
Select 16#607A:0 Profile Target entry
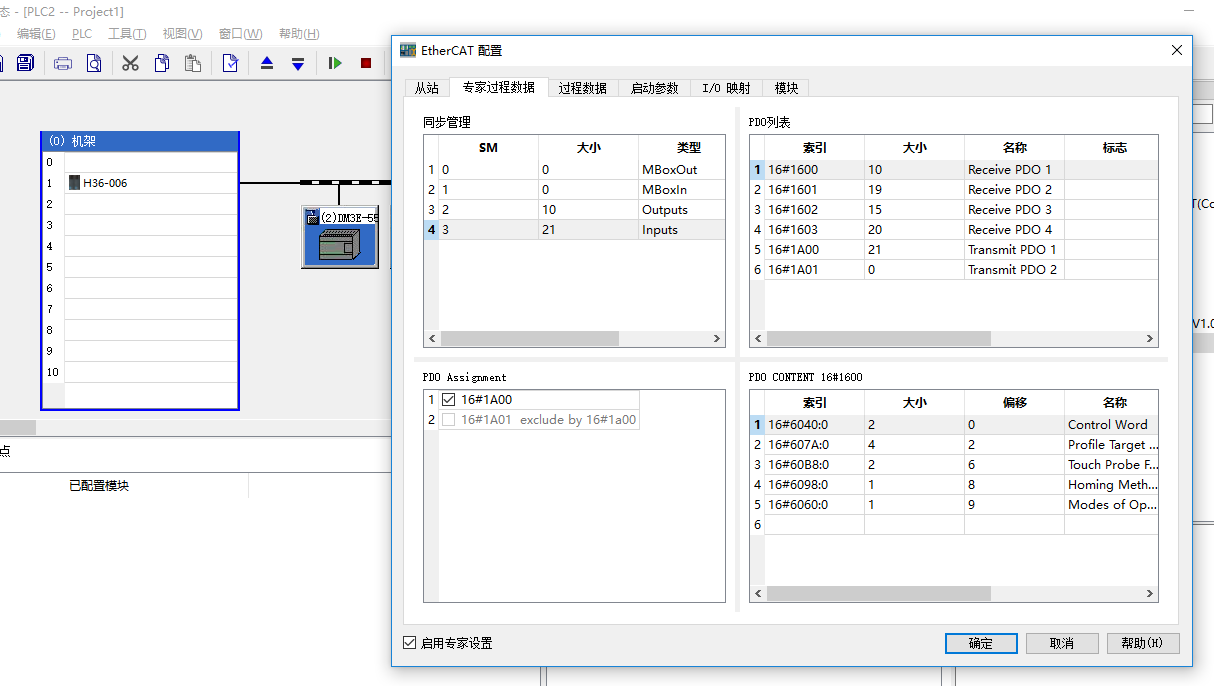pos(954,445)
